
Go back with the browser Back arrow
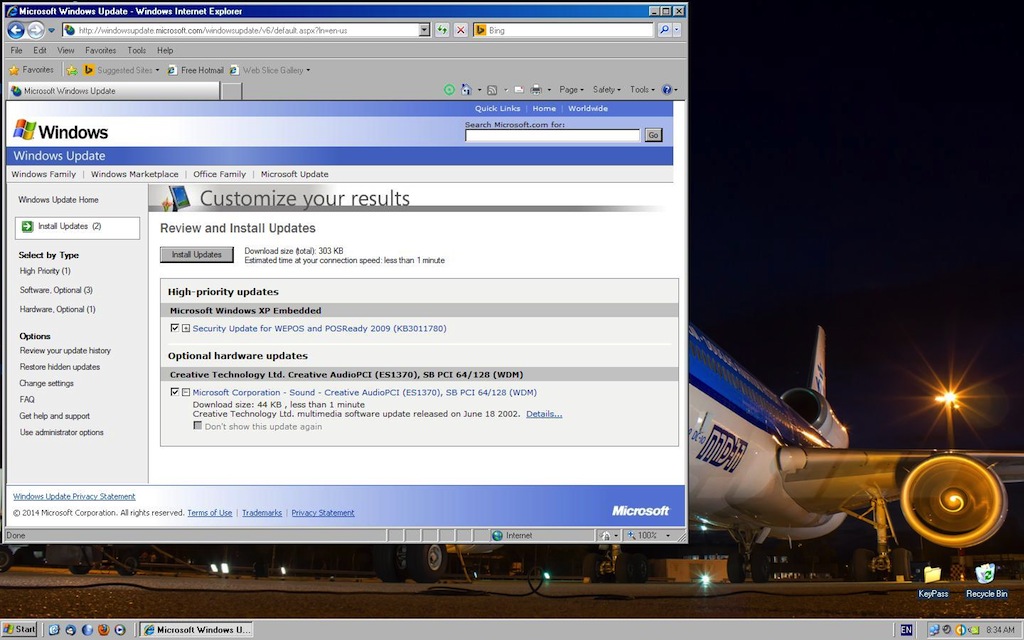[x=16, y=30]
